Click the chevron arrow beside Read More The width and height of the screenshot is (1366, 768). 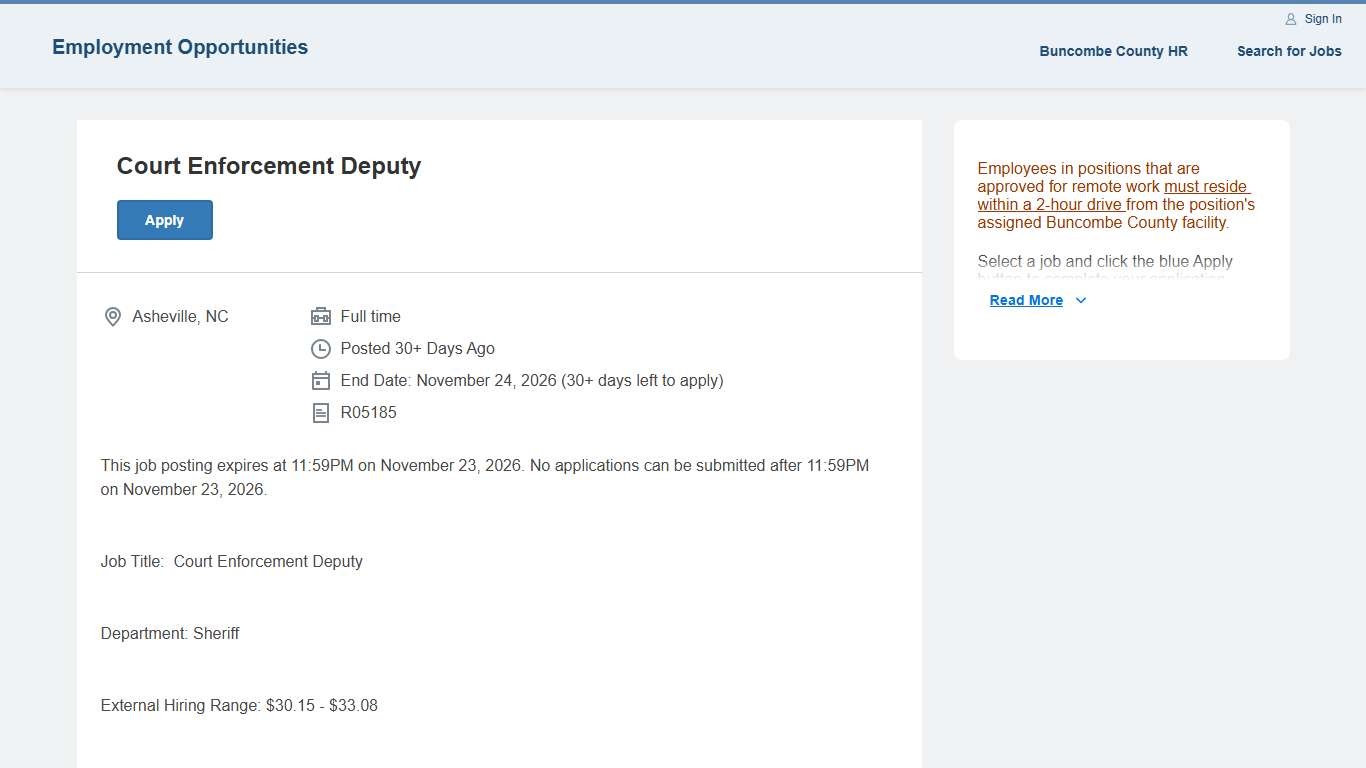pyautogui.click(x=1080, y=300)
